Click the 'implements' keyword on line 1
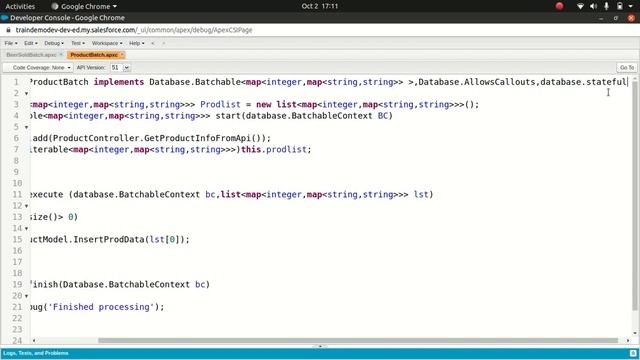This screenshot has width=640, height=360. click(x=119, y=82)
